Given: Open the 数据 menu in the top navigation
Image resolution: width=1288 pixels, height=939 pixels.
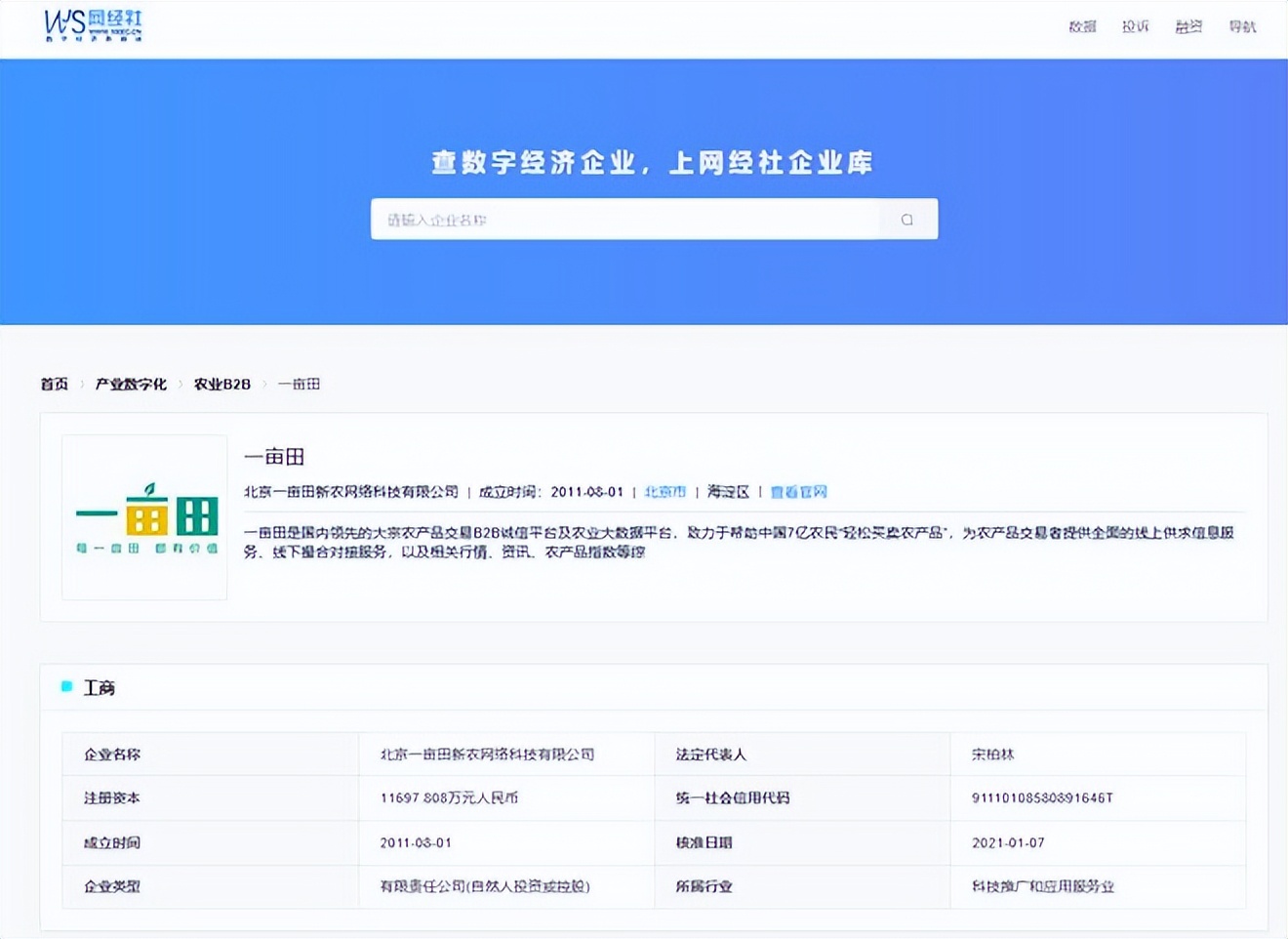Looking at the screenshot, I should point(1082,27).
